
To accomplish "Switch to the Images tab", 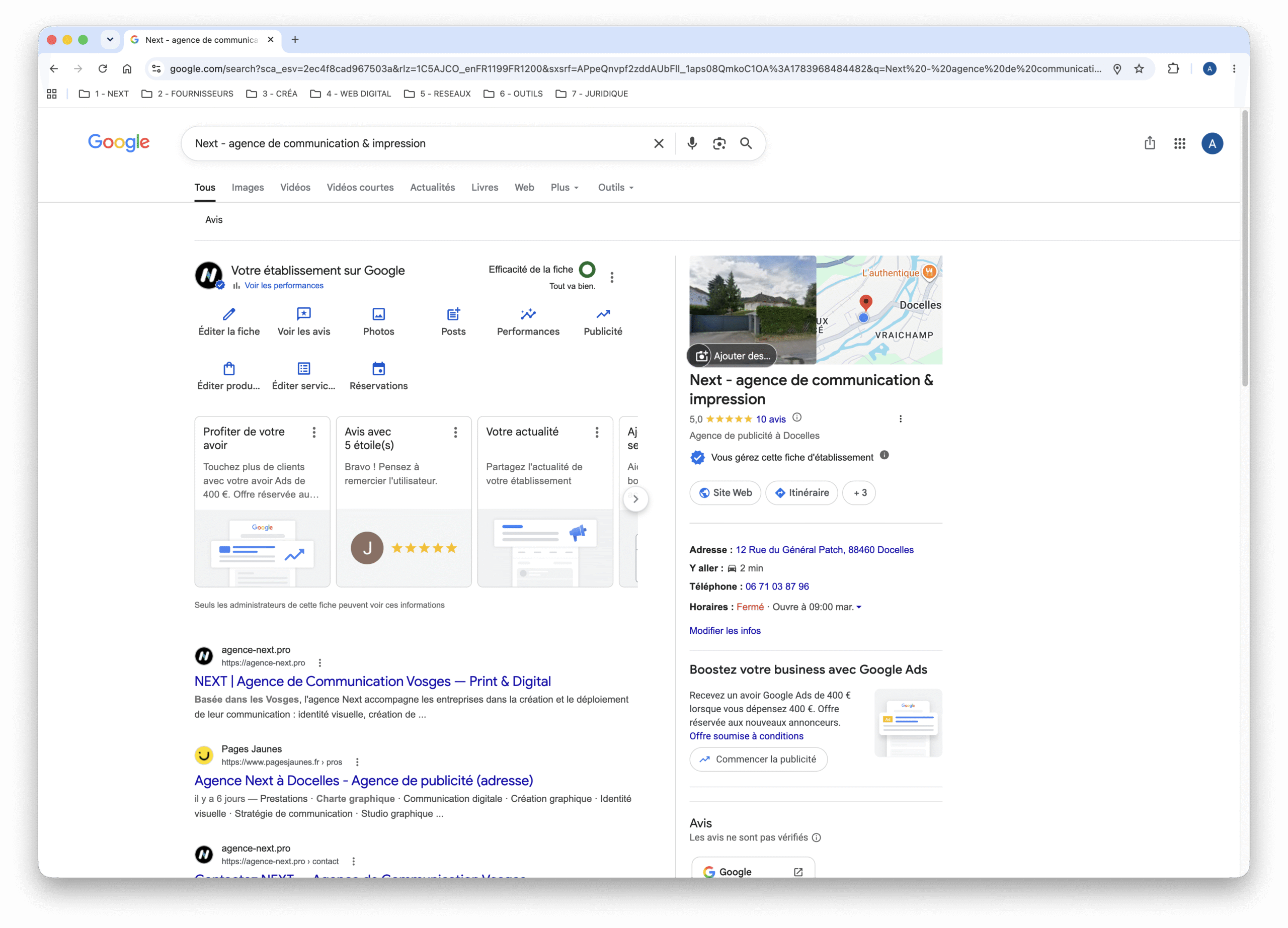I will [248, 187].
